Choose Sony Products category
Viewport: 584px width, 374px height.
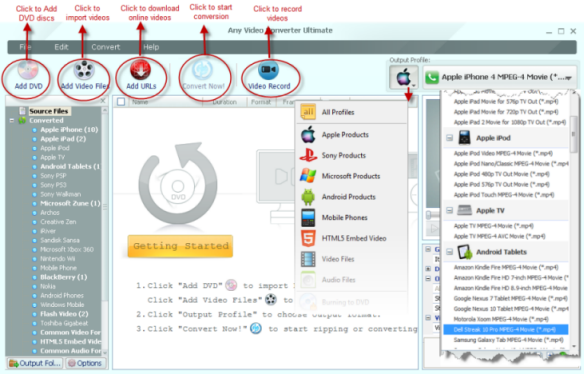(352, 155)
